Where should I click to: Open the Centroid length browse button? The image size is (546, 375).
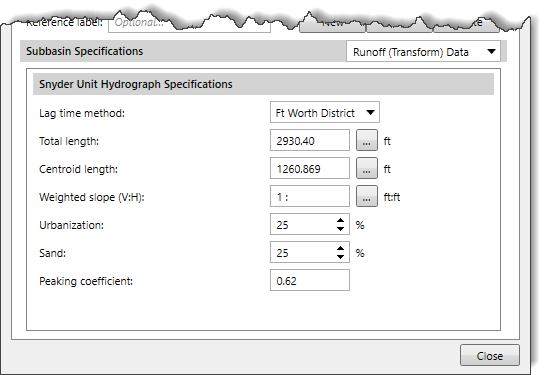(x=367, y=168)
